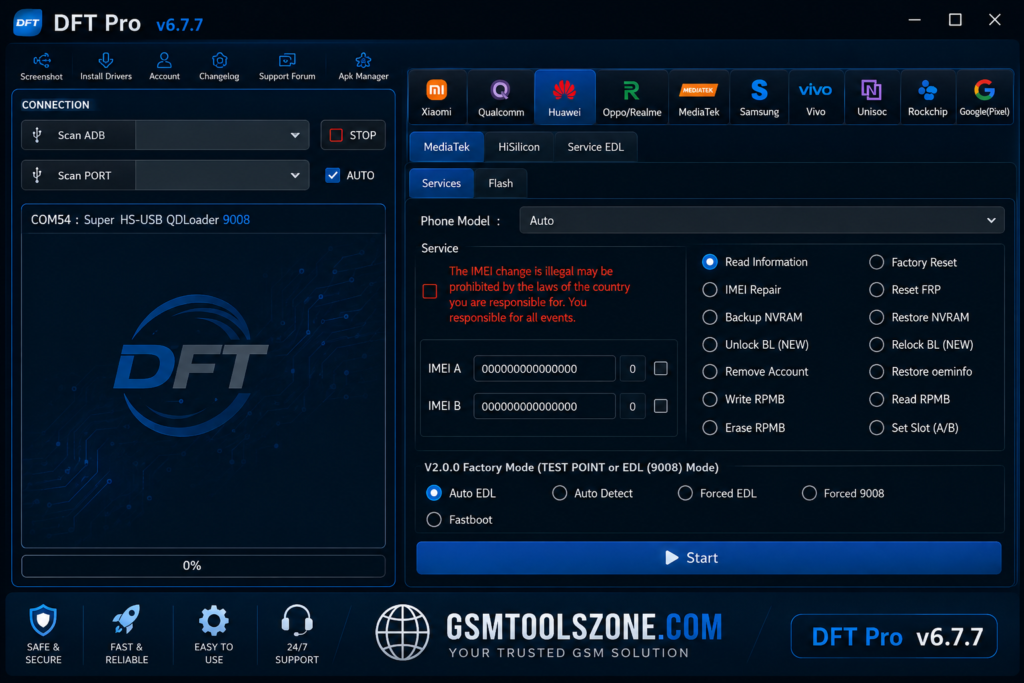The image size is (1024, 683).
Task: Select Unlock BL (NEW) option
Action: point(710,344)
